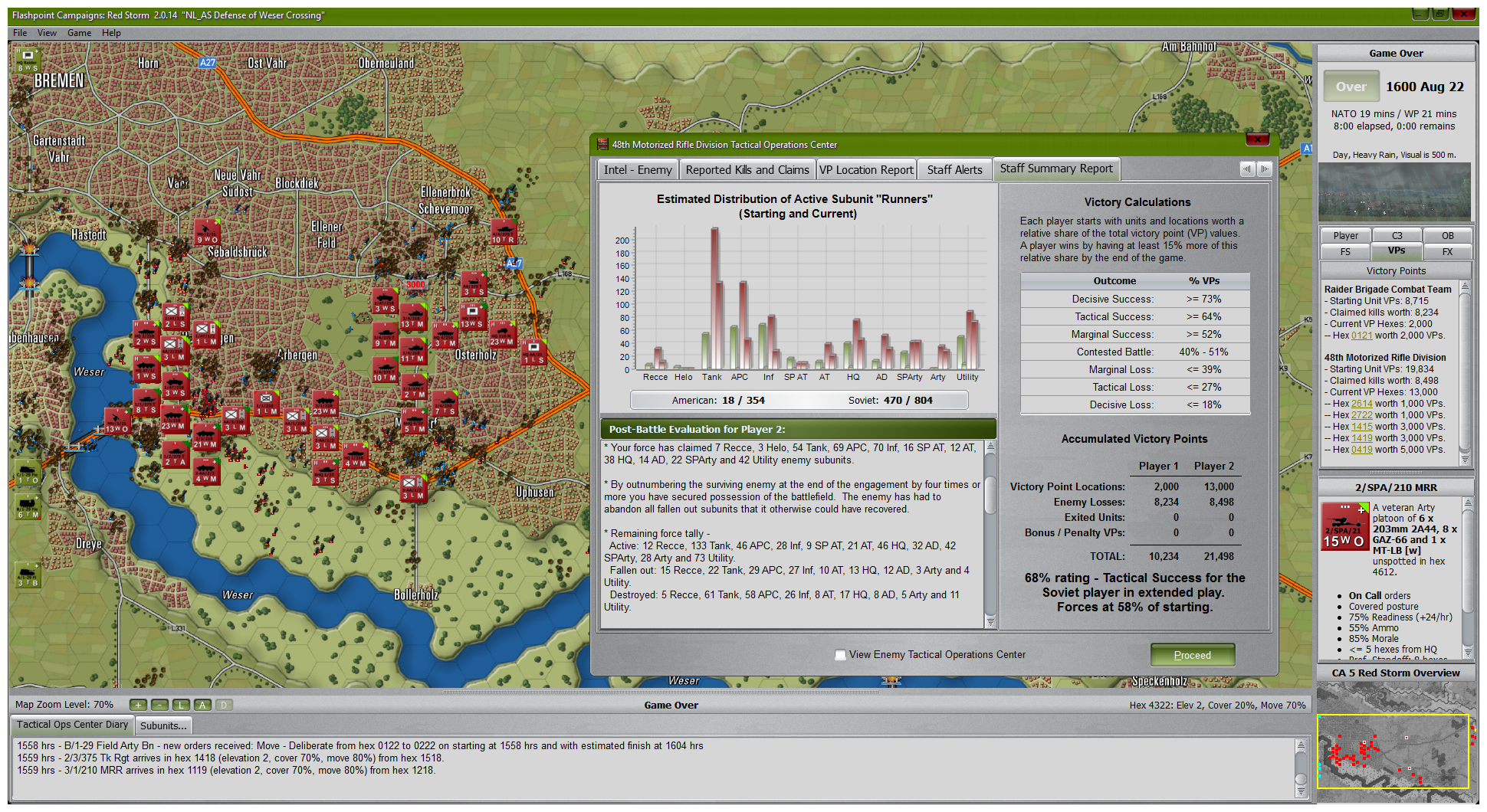1487x812 pixels.
Task: Open the Reported Kills and Claims tab
Action: click(747, 170)
